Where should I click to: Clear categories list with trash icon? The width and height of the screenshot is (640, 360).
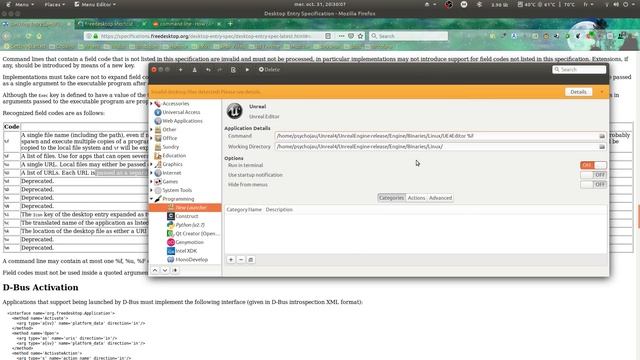(x=251, y=260)
